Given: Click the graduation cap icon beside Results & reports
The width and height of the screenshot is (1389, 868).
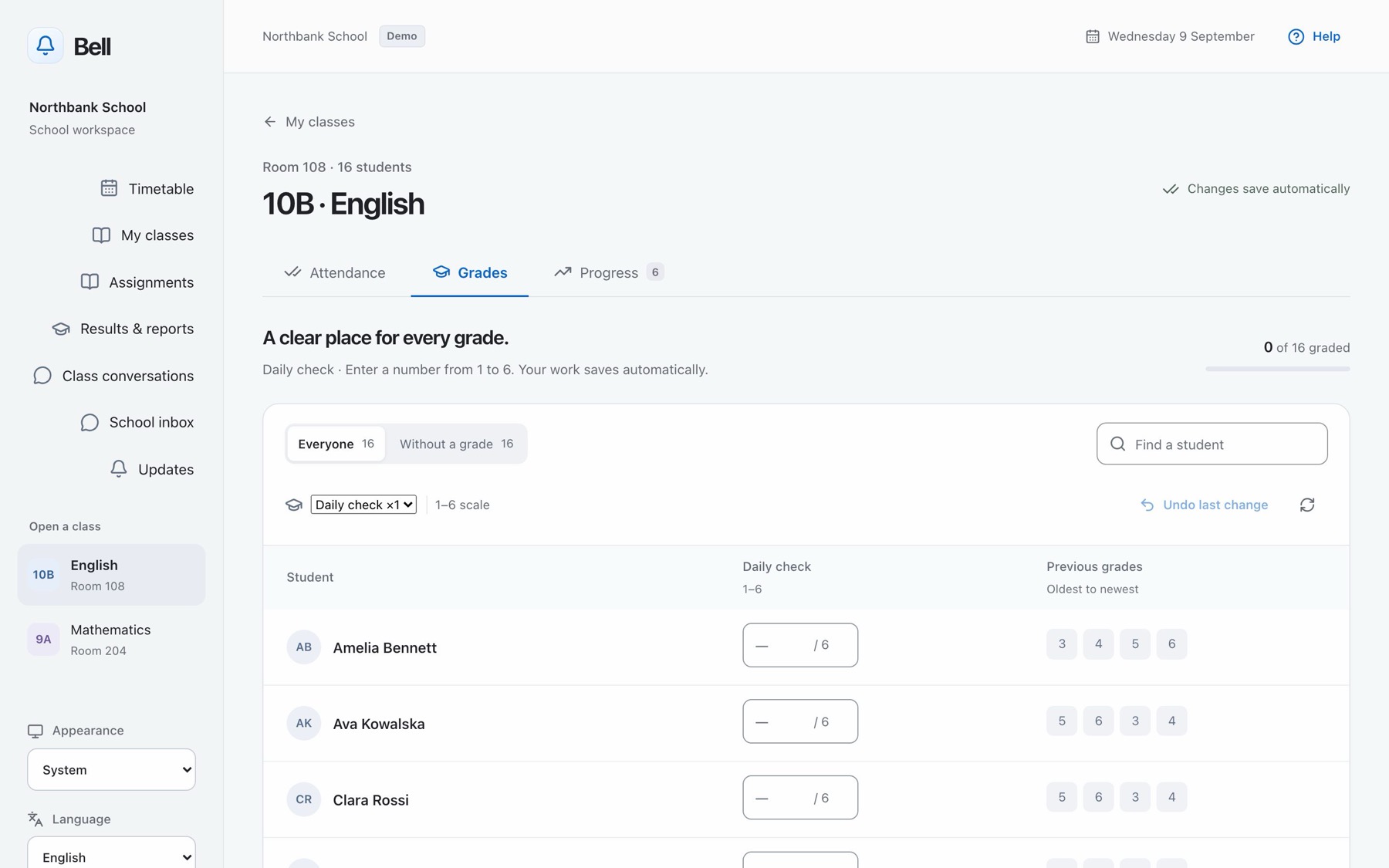Looking at the screenshot, I should tap(61, 329).
